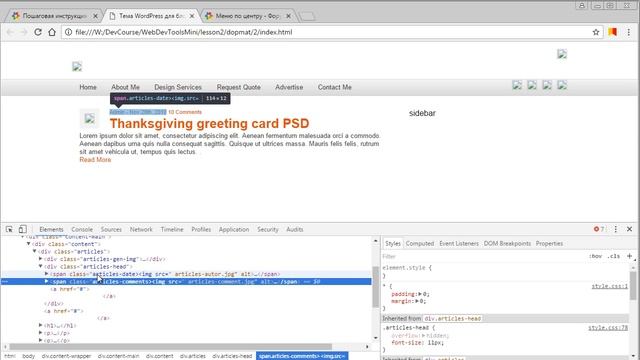
Task: Click the broken image at top right of page
Action: (x=562, y=54)
